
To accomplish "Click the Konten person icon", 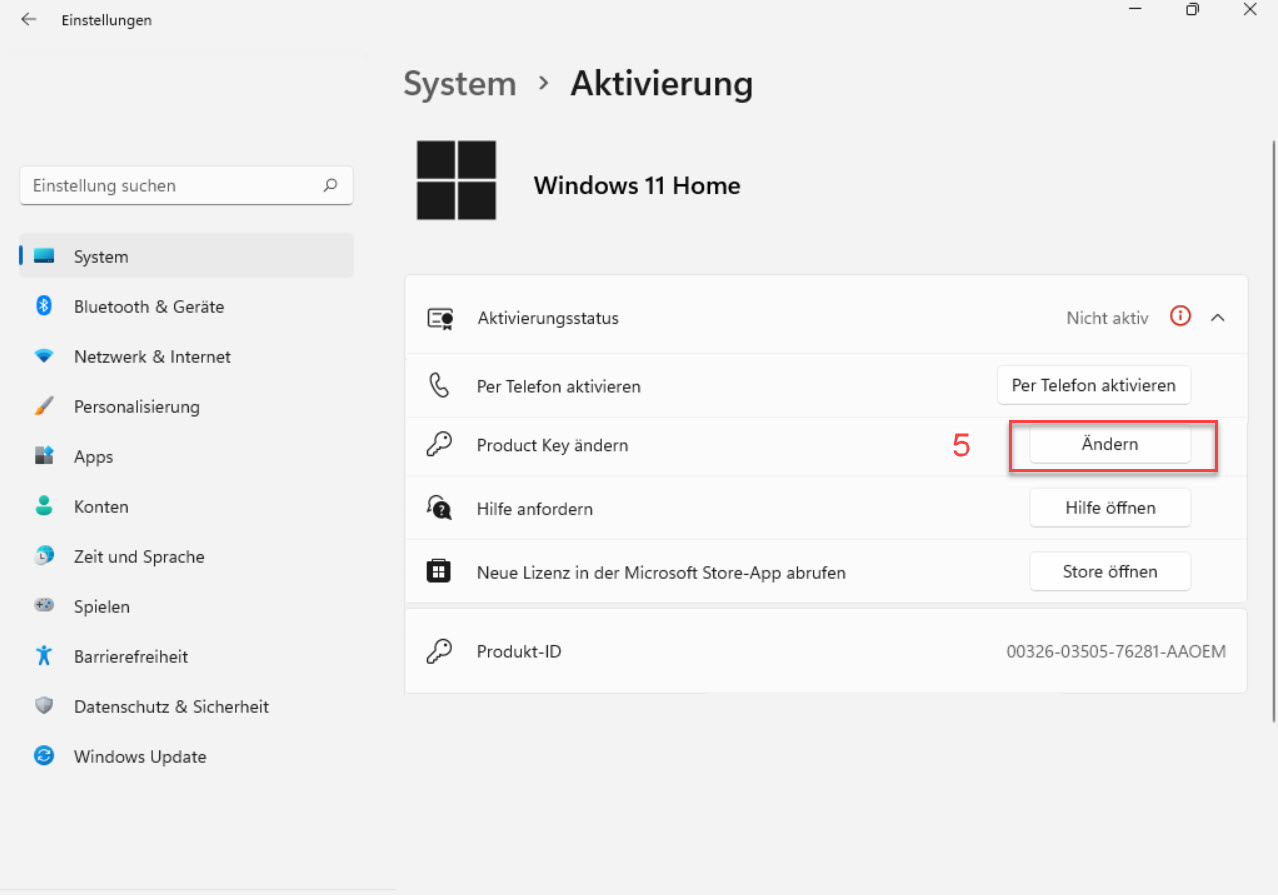I will tap(44, 506).
